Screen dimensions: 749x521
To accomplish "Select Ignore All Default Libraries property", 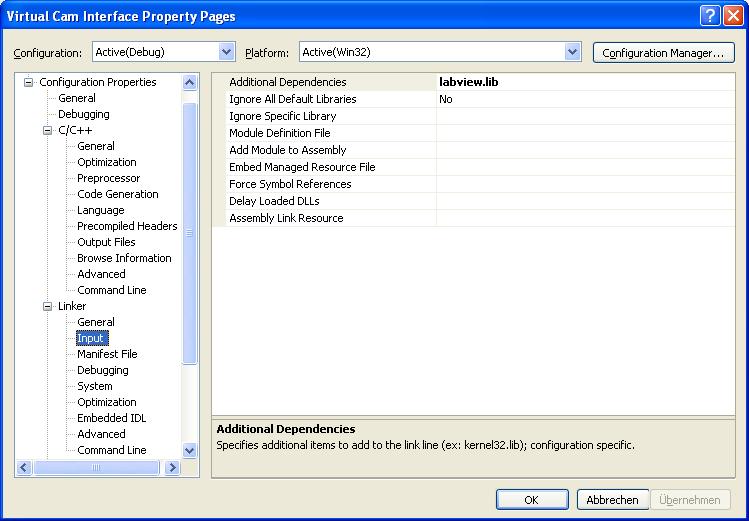I will click(x=292, y=99).
